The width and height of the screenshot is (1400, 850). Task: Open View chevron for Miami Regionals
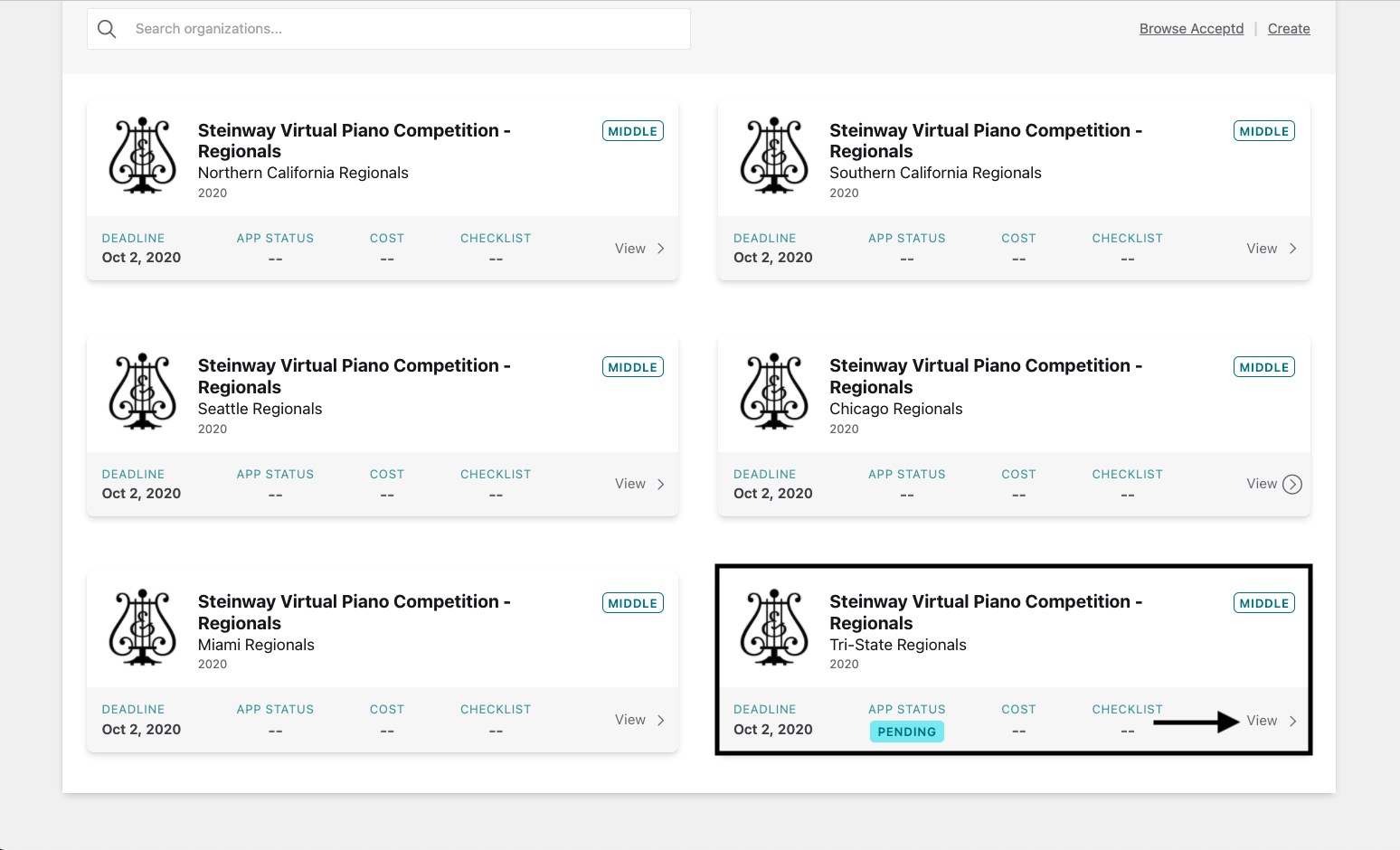click(x=661, y=721)
